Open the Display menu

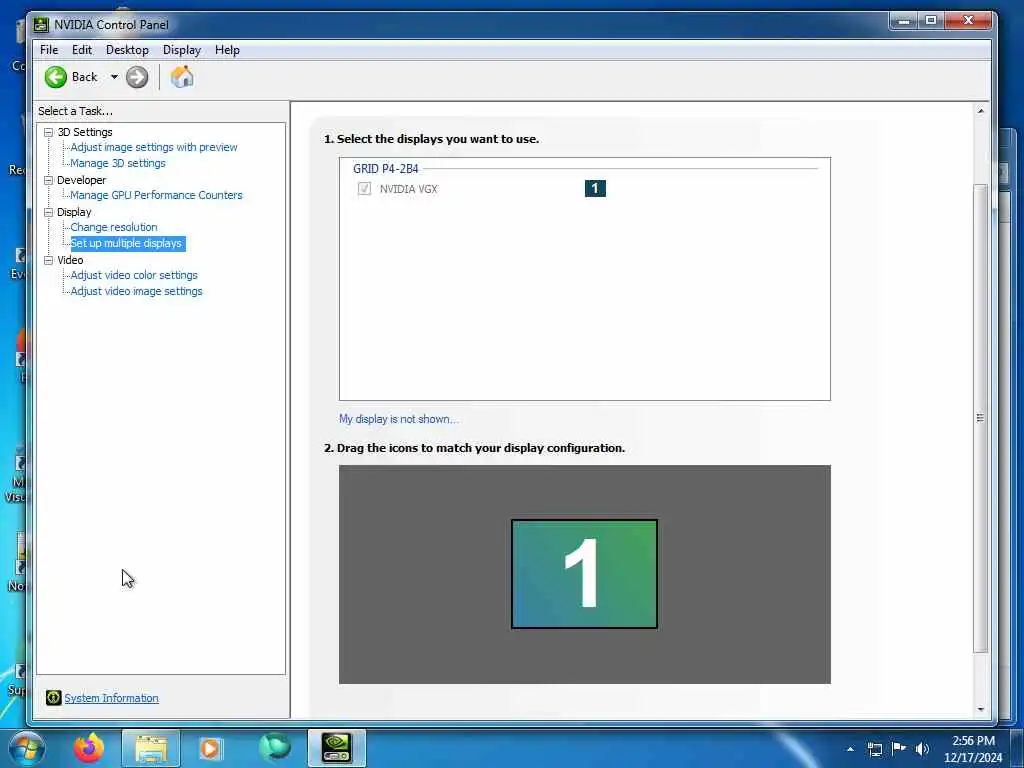click(x=182, y=50)
